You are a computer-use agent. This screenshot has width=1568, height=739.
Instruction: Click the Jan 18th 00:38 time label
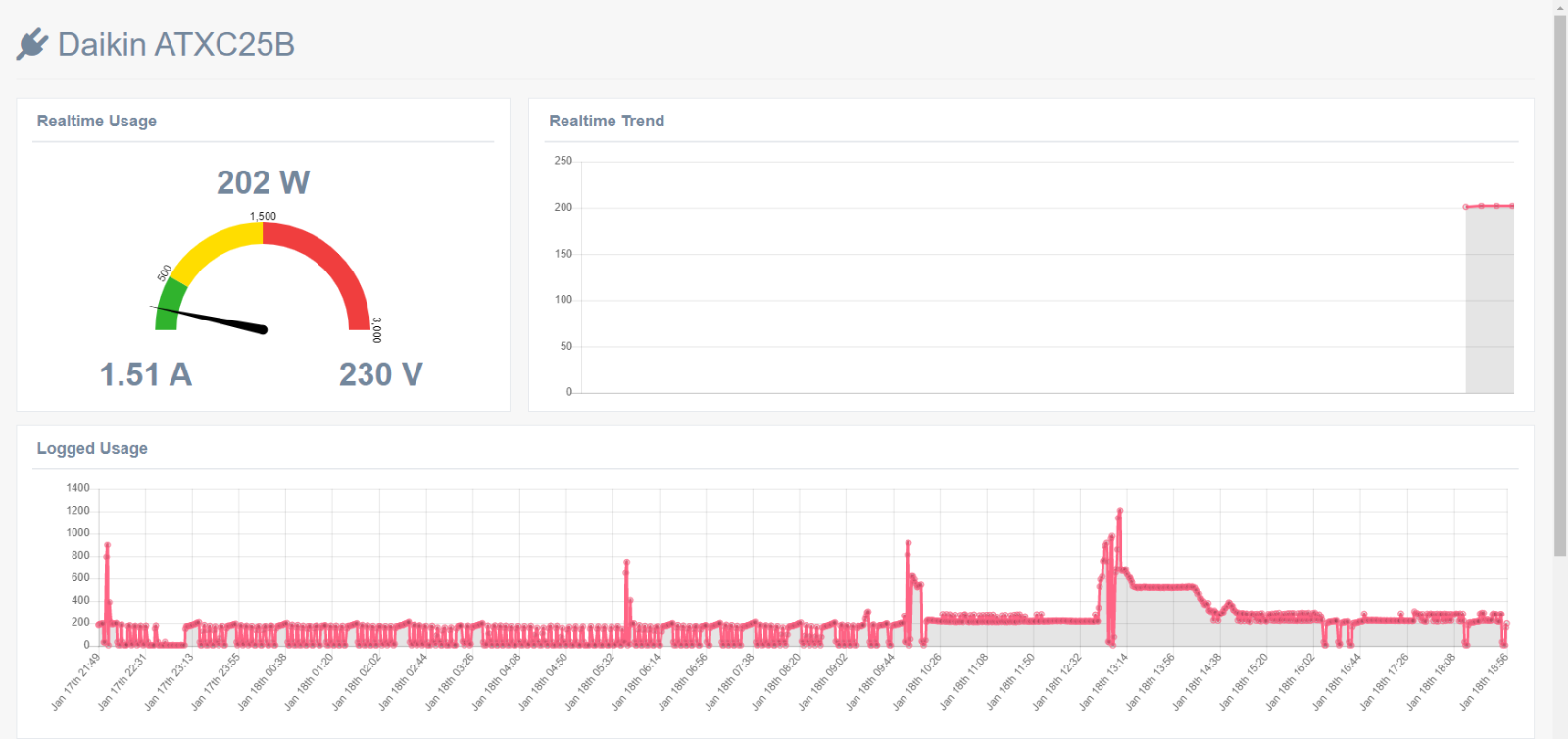coord(264,681)
